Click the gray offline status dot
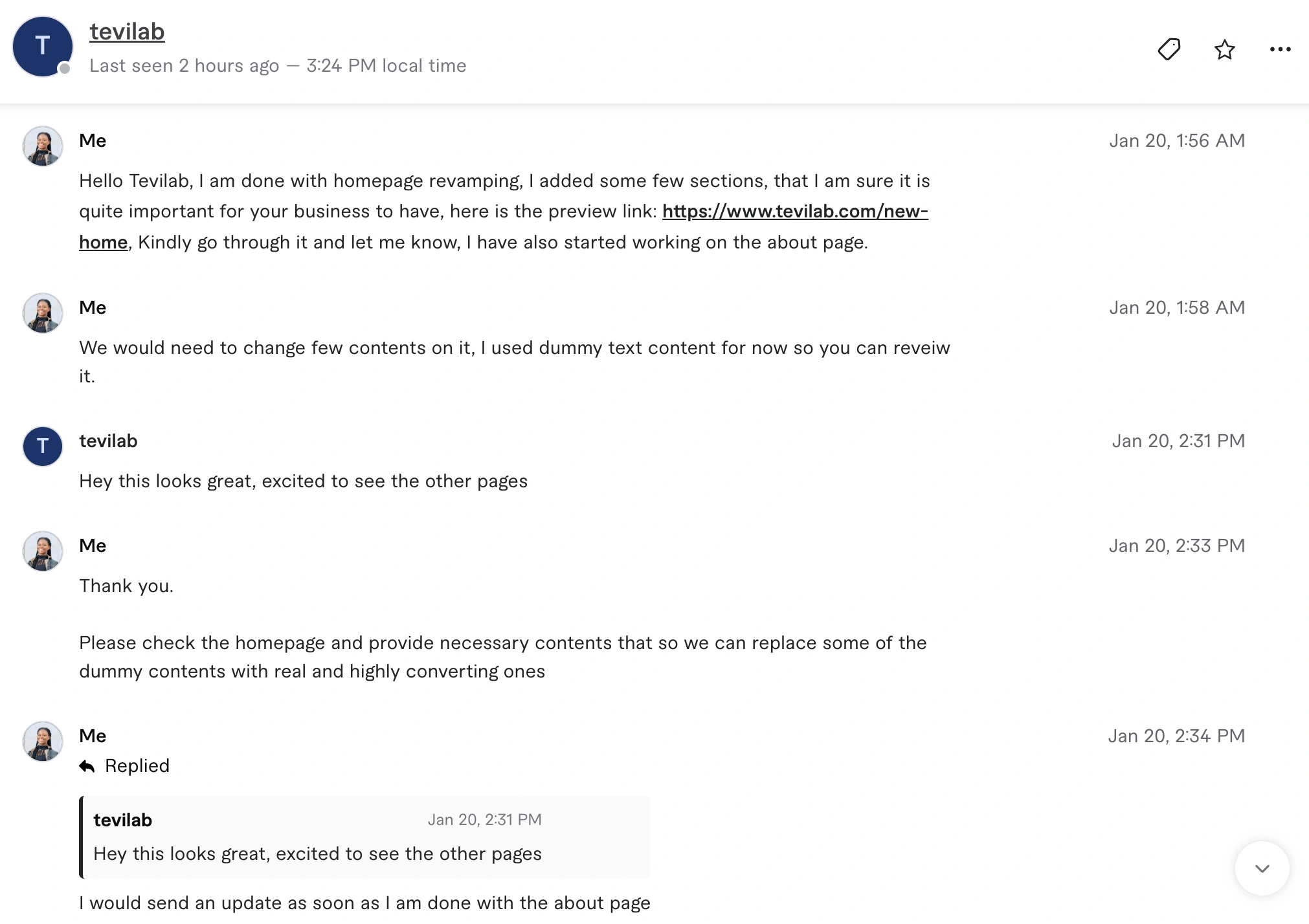The image size is (1309, 924). (65, 69)
